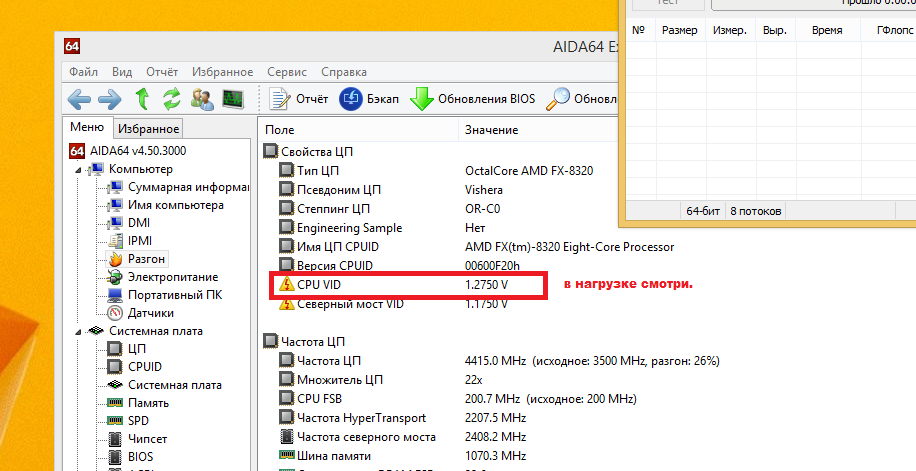Click the Поле column header
Viewport: 916px width, 471px height.
click(x=280, y=130)
